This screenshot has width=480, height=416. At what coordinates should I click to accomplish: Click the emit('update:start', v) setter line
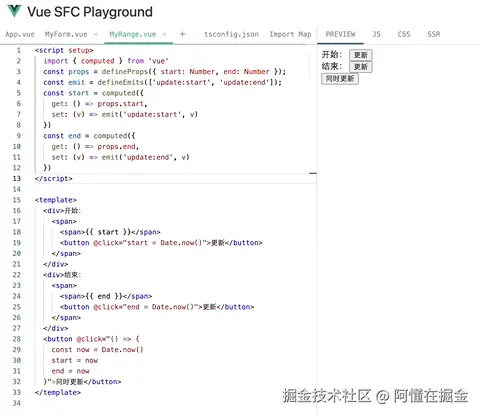(125, 114)
